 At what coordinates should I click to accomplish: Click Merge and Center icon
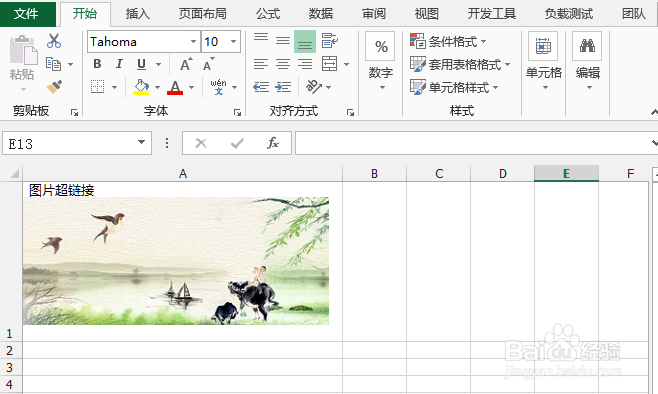click(329, 64)
